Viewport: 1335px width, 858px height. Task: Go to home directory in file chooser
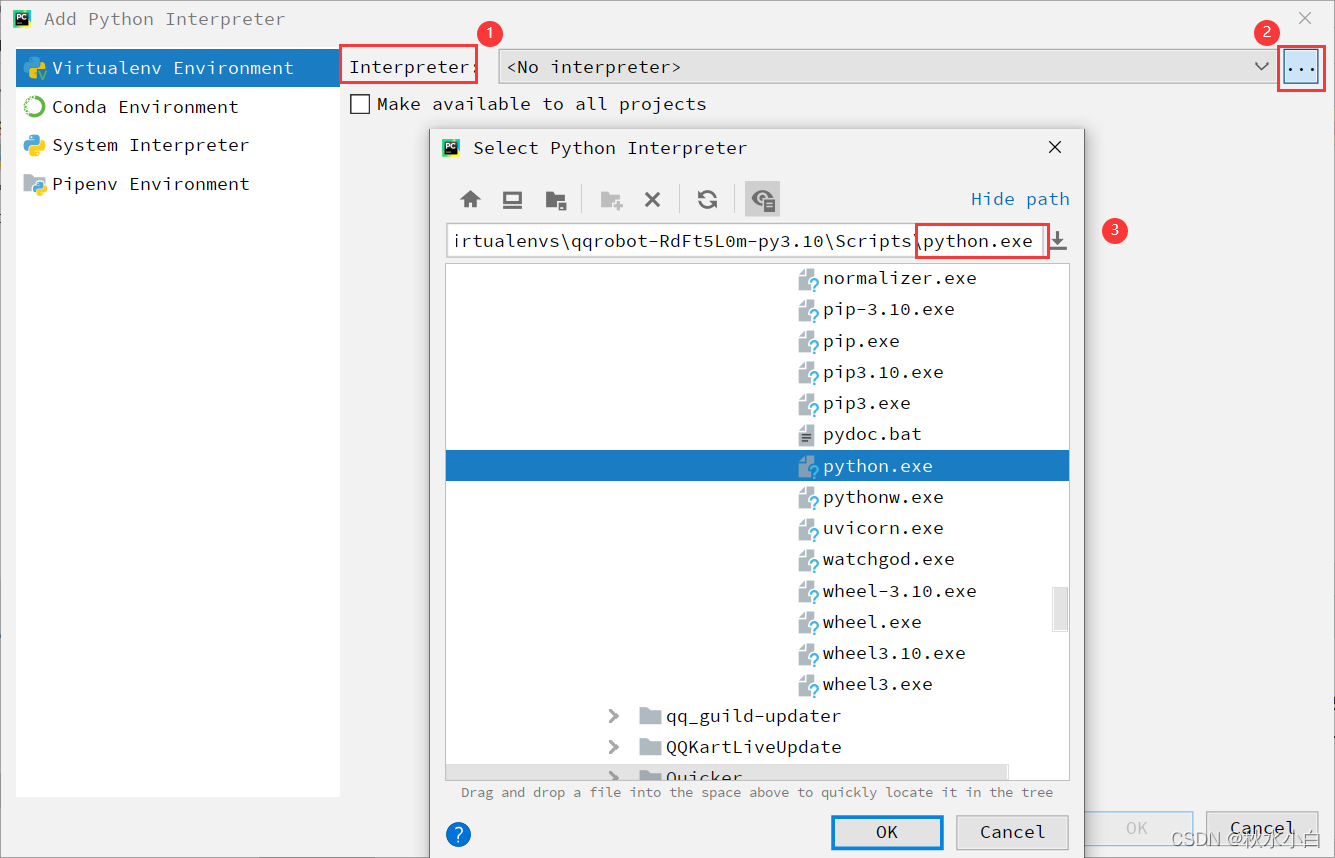tap(470, 199)
